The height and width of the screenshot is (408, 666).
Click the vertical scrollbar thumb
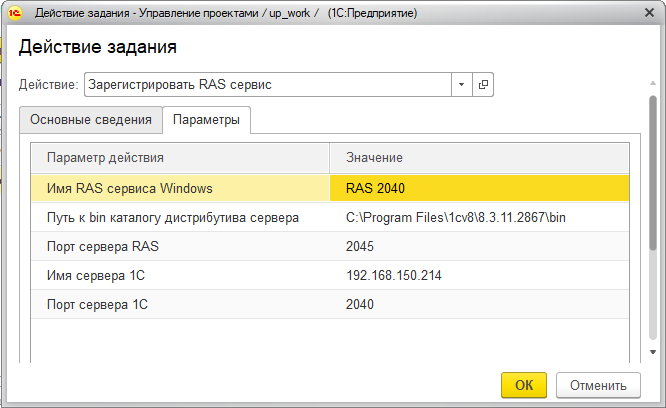(653, 172)
